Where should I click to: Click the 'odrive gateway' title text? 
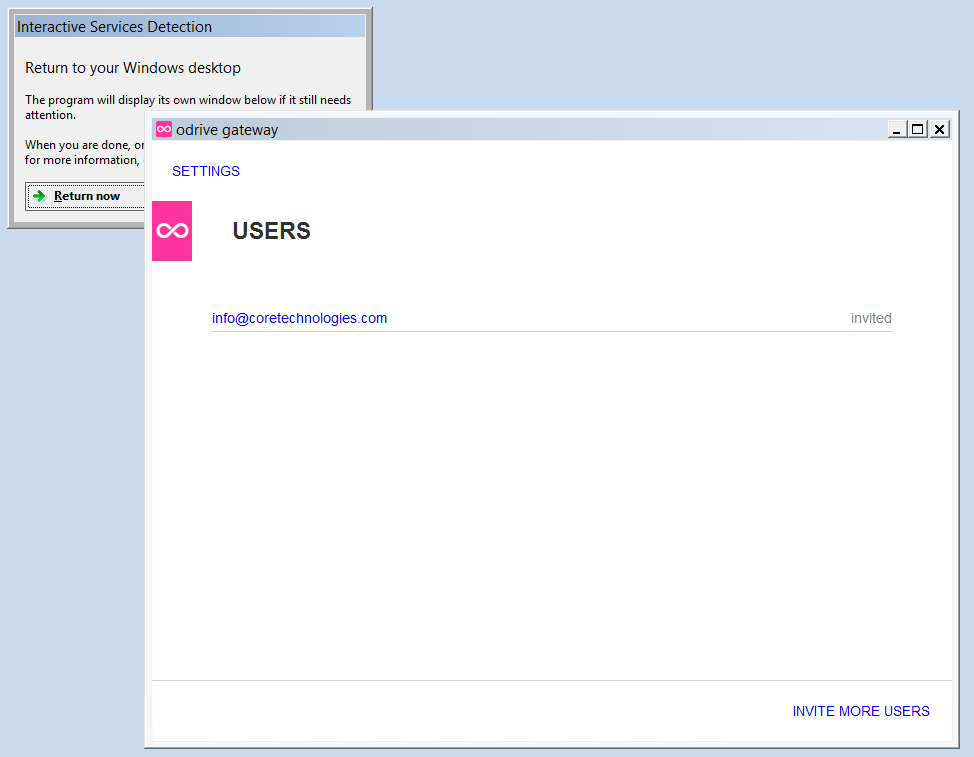pos(227,130)
